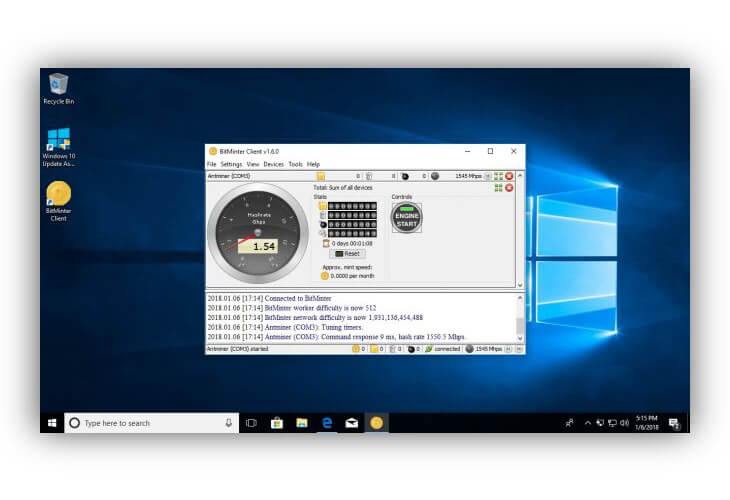Click the 'Tuning timers' log line
Screen dimensions: 730x500
click(x=285, y=327)
